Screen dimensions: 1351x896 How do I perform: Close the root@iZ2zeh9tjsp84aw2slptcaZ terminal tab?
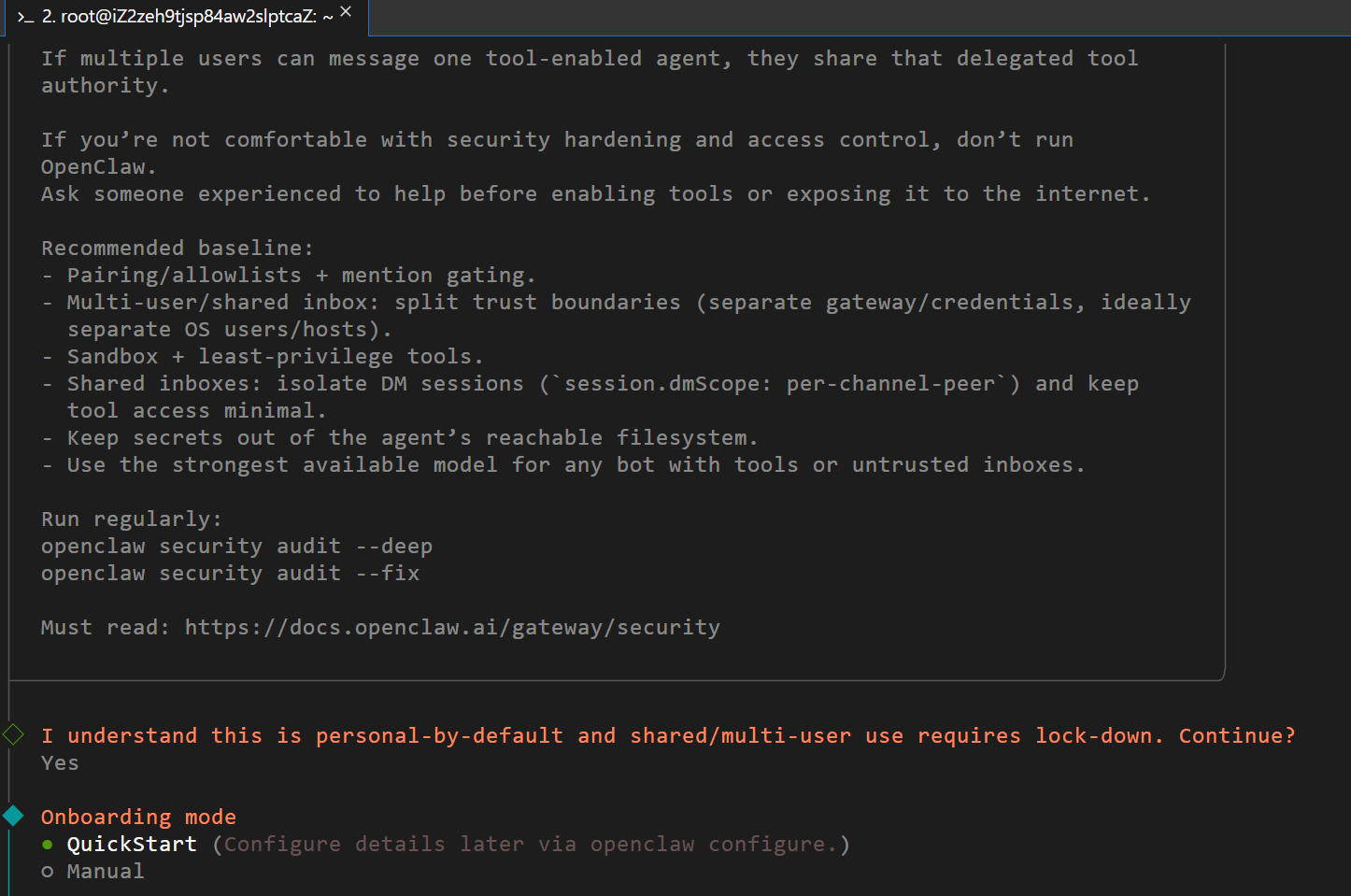pos(347,12)
